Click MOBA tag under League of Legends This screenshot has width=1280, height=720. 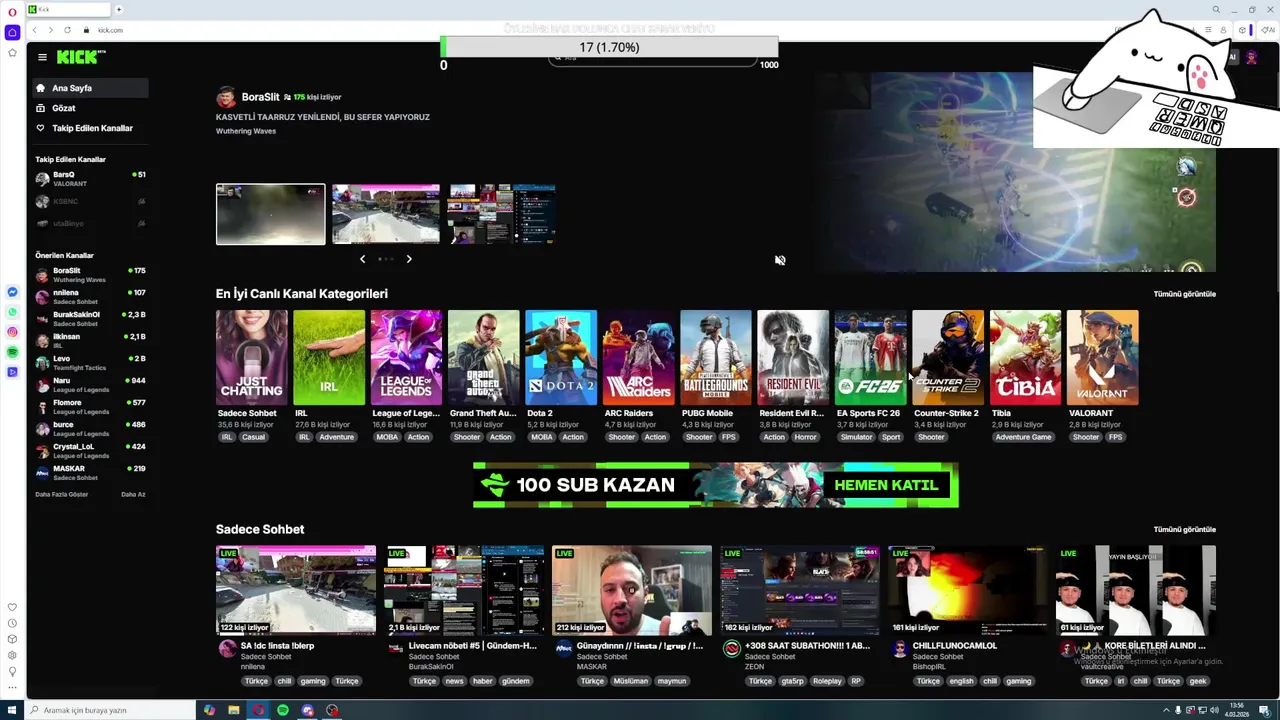[x=386, y=437]
